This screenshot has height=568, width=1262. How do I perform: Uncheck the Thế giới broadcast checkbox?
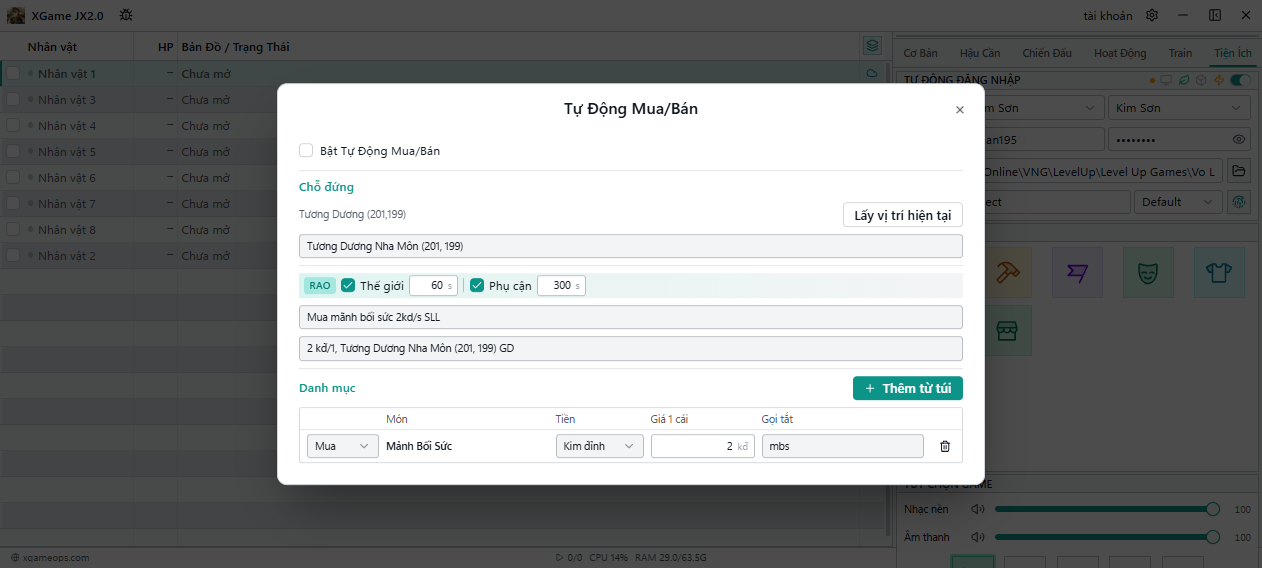point(348,285)
